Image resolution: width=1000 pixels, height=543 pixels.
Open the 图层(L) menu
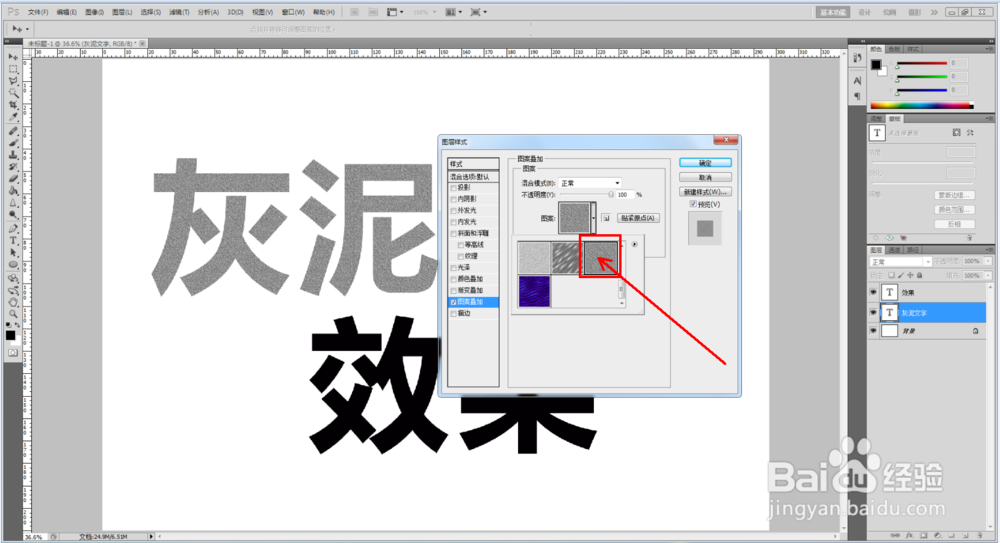coord(122,12)
